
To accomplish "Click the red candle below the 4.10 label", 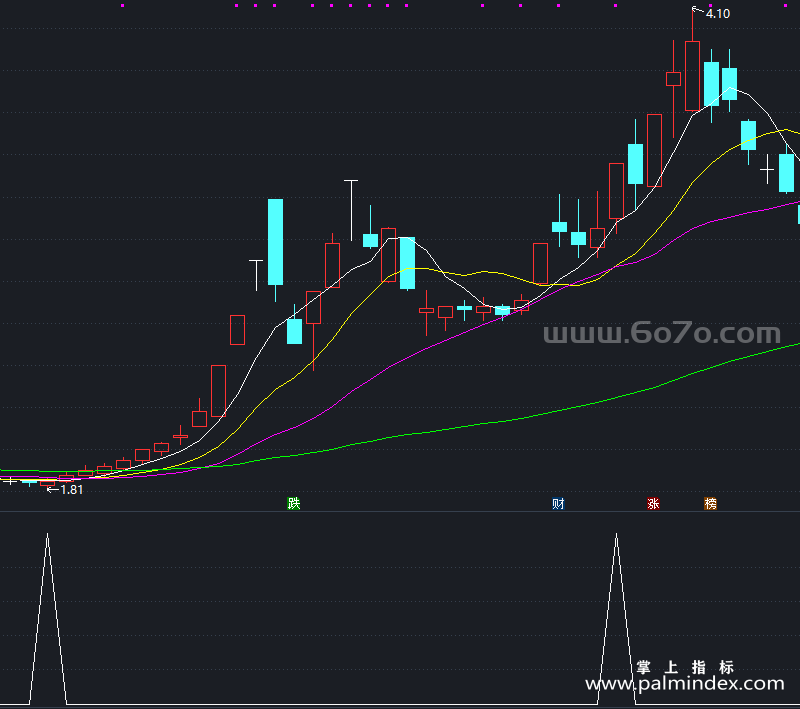I will [692, 75].
